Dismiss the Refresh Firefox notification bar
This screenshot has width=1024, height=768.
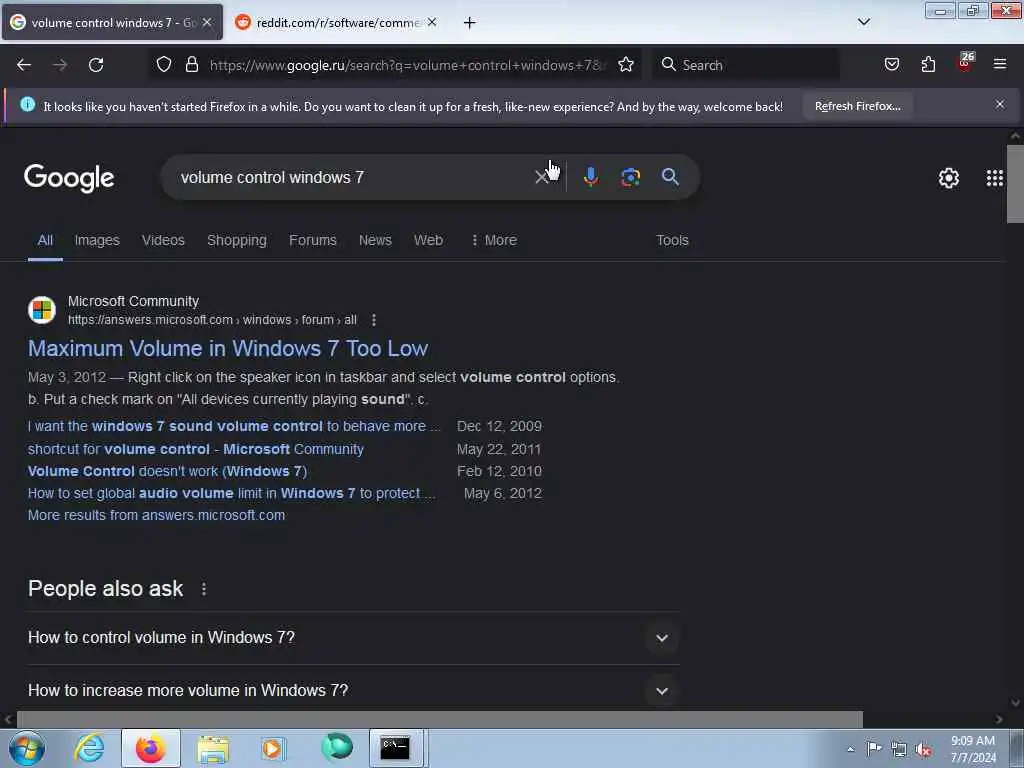click(x=999, y=104)
